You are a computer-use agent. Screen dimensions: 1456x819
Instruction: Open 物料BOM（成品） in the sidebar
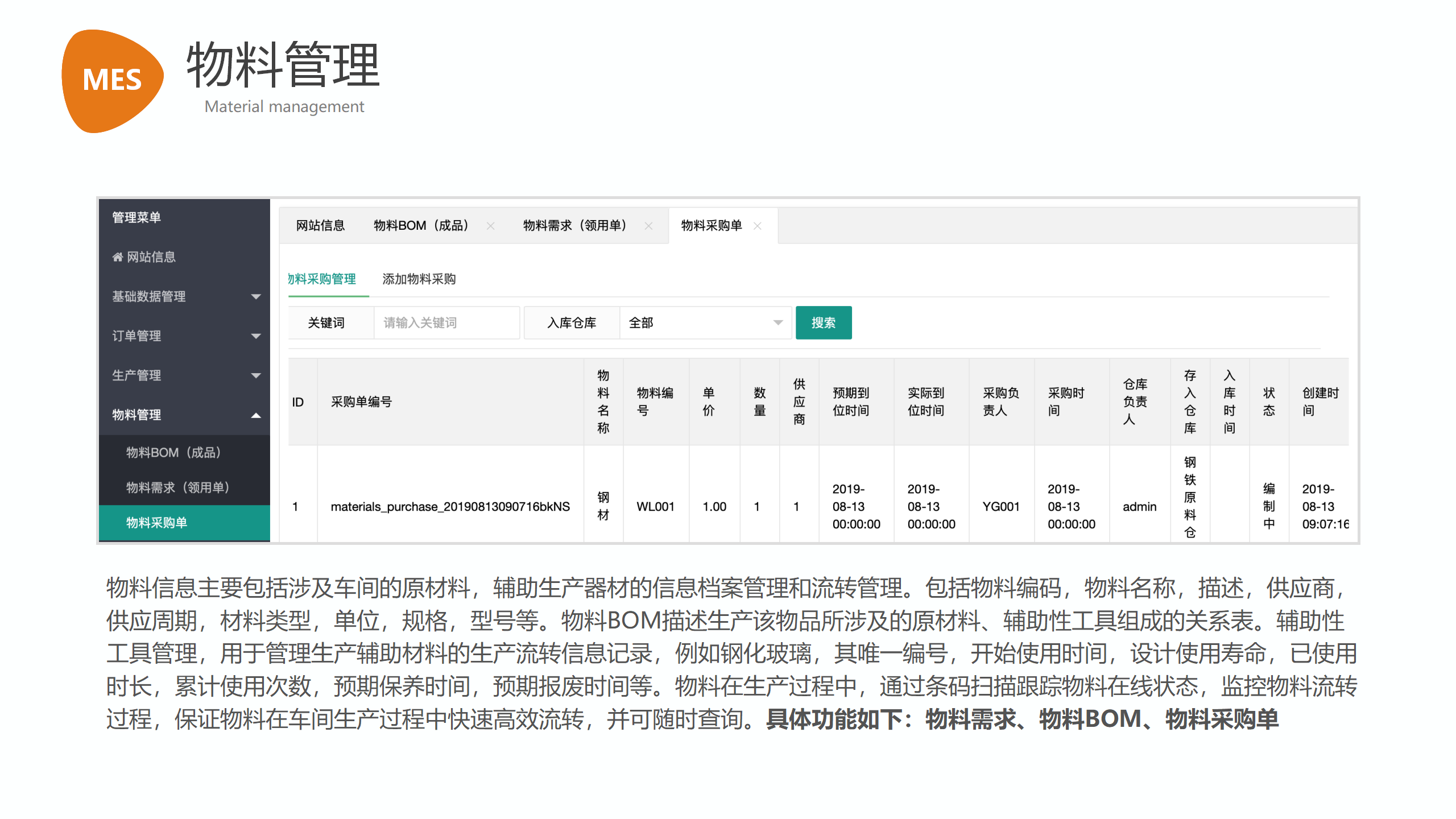[x=173, y=453]
